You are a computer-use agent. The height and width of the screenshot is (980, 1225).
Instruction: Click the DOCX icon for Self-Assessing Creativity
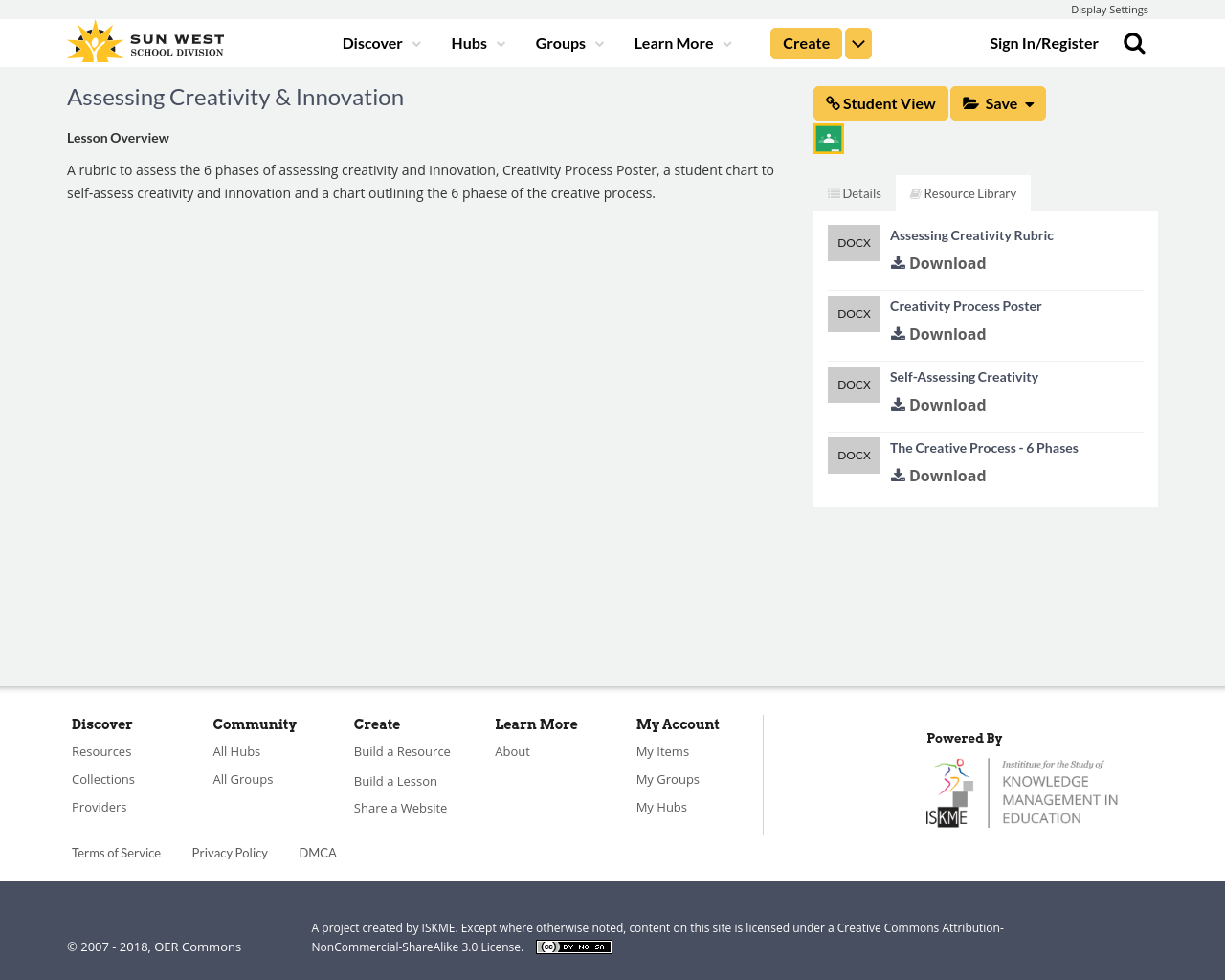coord(854,385)
